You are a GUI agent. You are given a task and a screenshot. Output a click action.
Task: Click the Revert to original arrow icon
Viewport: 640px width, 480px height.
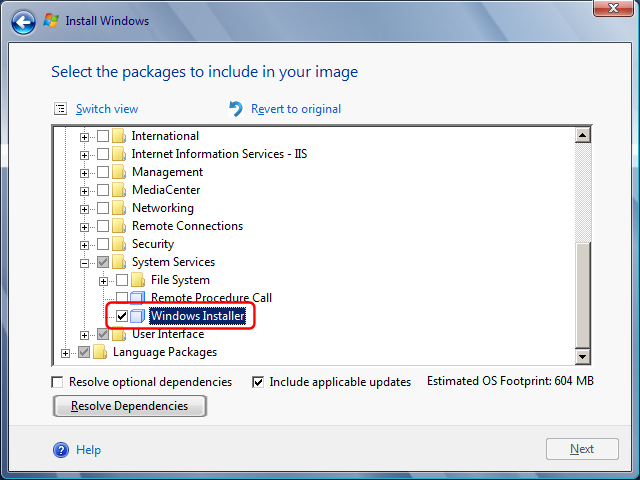(236, 109)
